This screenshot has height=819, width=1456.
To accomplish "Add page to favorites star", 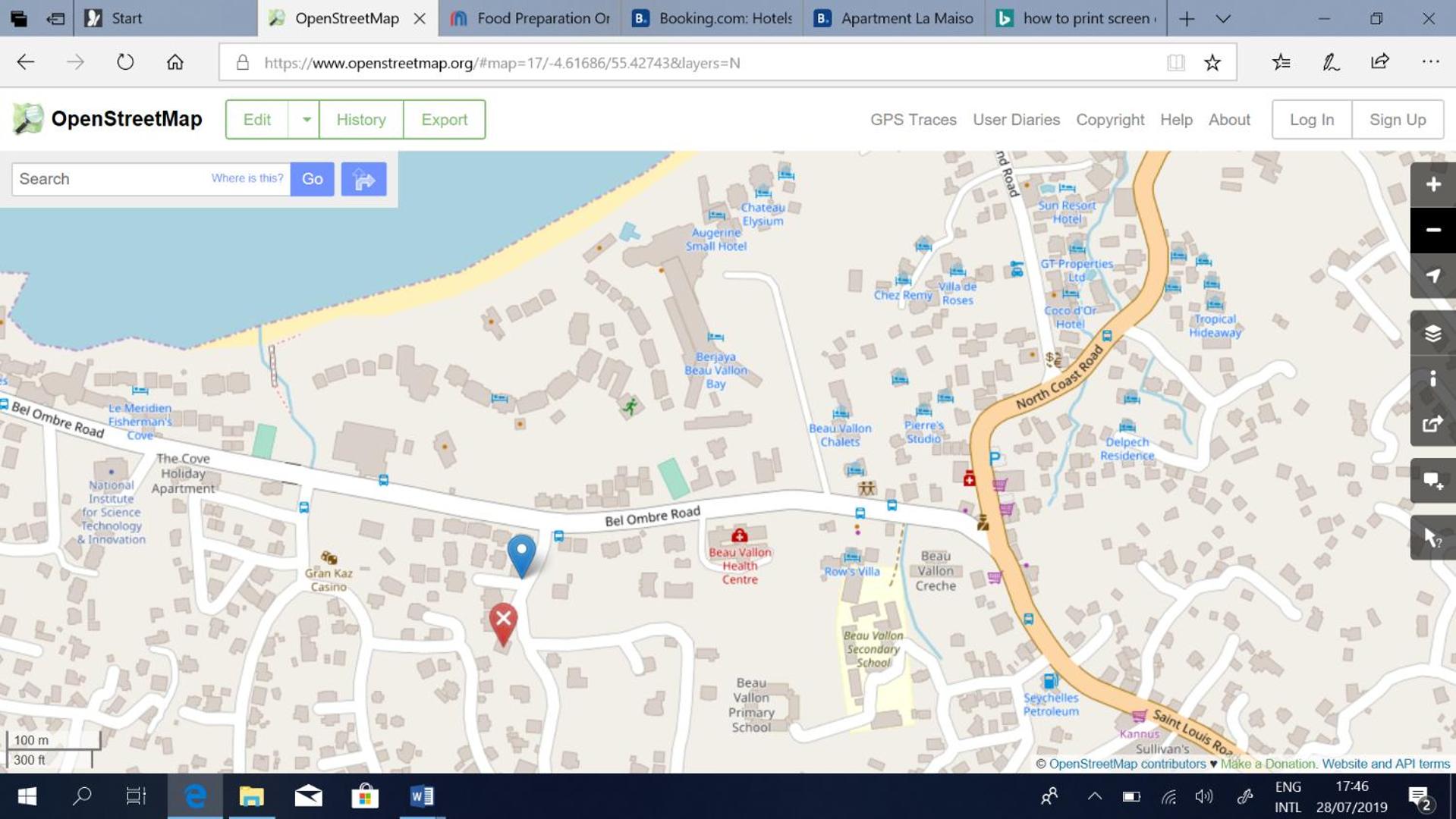I will [1212, 63].
